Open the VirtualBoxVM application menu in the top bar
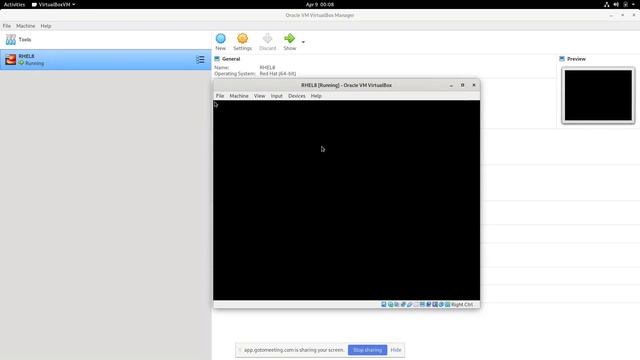 click(53, 4)
